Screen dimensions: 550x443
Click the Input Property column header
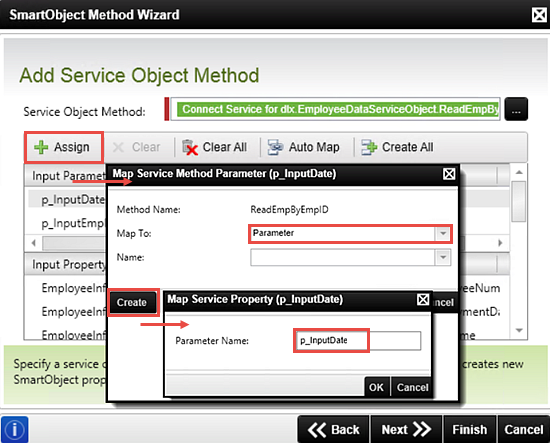coord(66,264)
